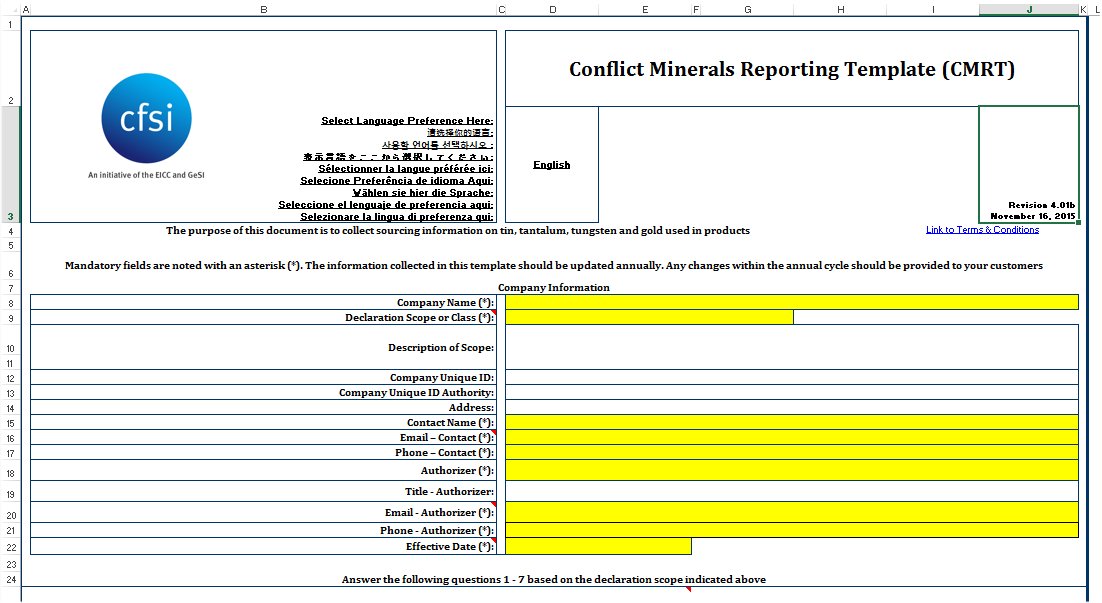Viewport: 1102px width, 603px height.
Task: Select the Company Unique ID Authority field
Action: click(x=791, y=393)
